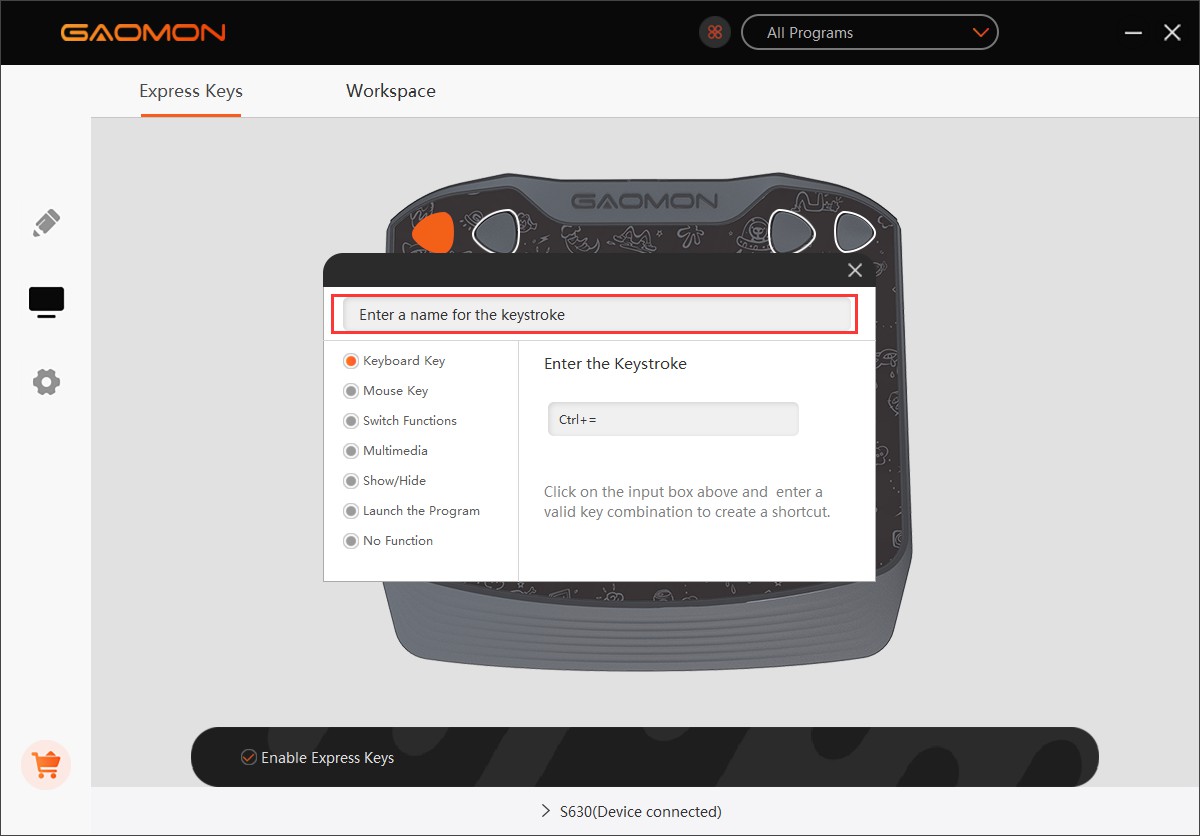Viewport: 1200px width, 836px height.
Task: Select the rightmost express key on tablet
Action: 855,231
